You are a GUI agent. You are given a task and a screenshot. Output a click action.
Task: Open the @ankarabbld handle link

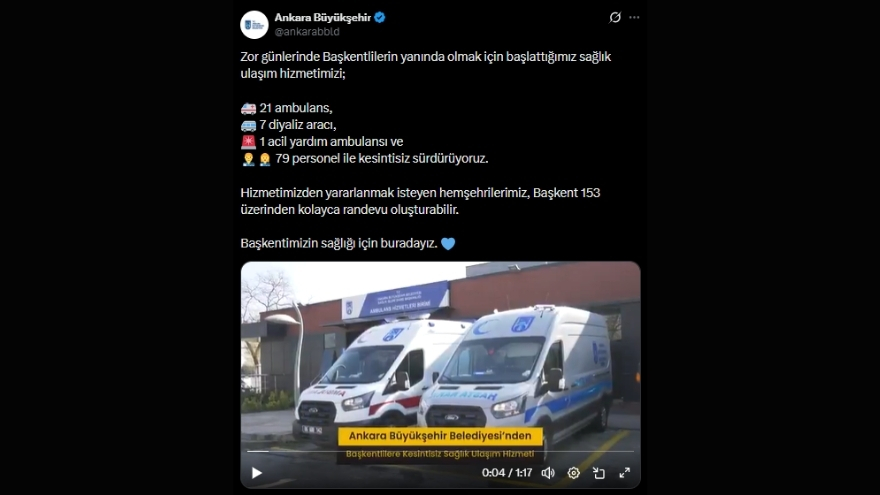(x=307, y=32)
